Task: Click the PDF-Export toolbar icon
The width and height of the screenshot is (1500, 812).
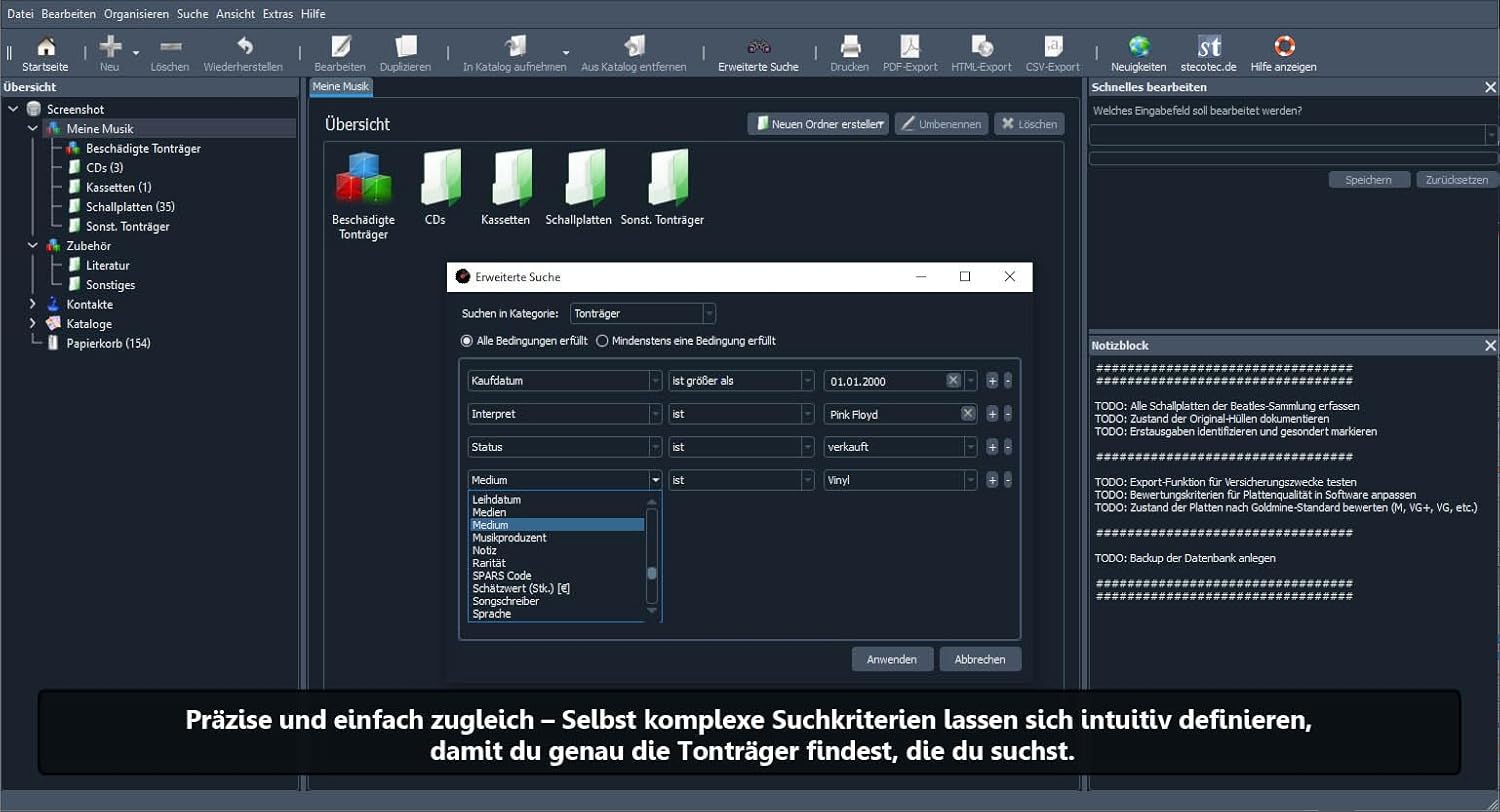Action: pos(910,47)
